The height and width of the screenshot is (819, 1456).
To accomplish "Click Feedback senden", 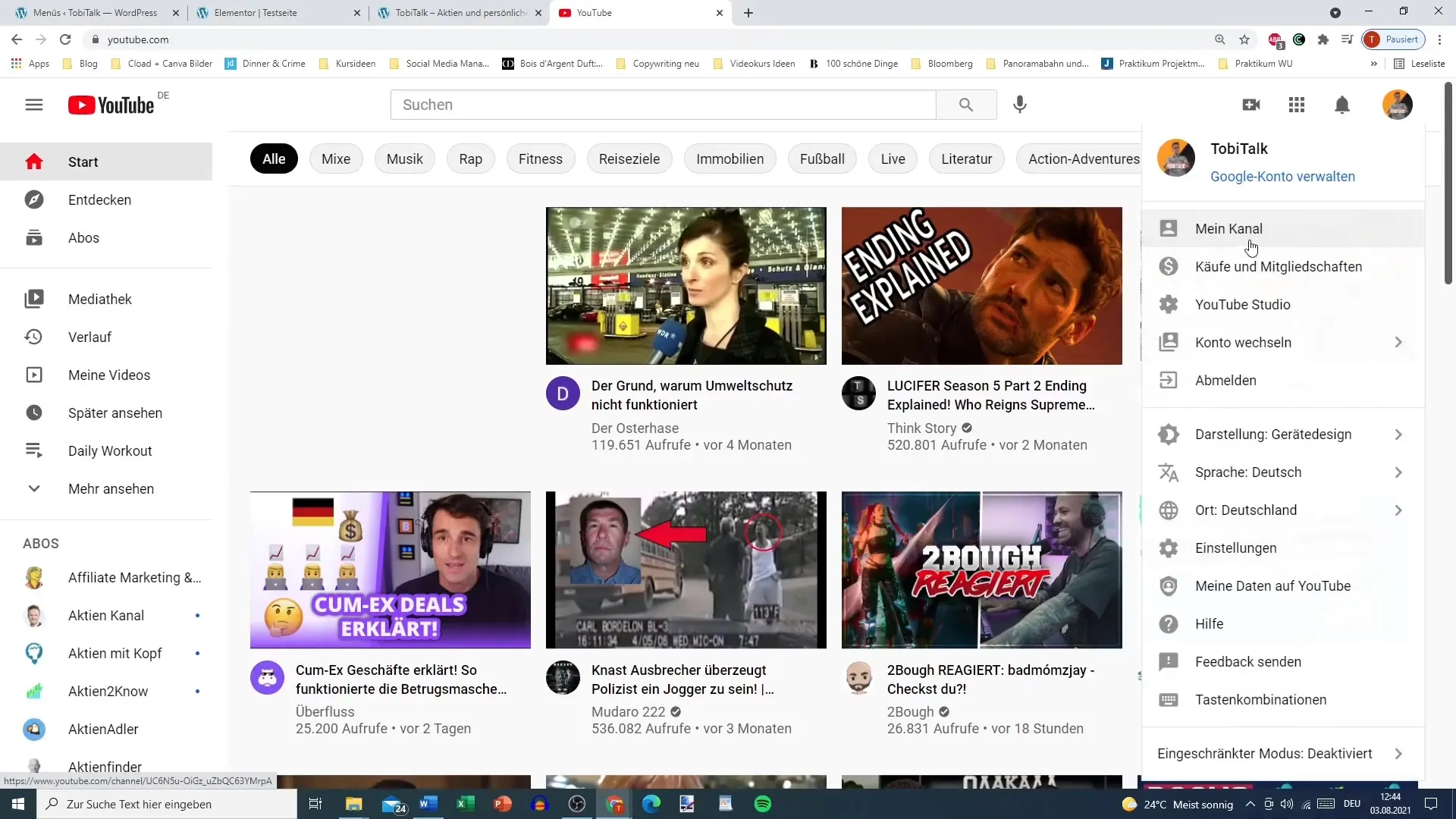I will tap(1283, 661).
